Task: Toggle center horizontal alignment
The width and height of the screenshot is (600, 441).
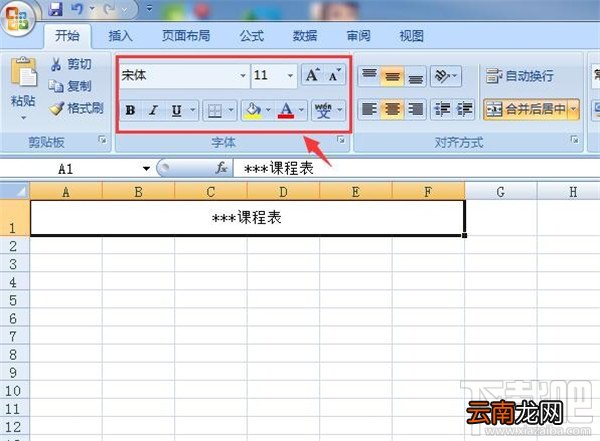Action: [392, 109]
